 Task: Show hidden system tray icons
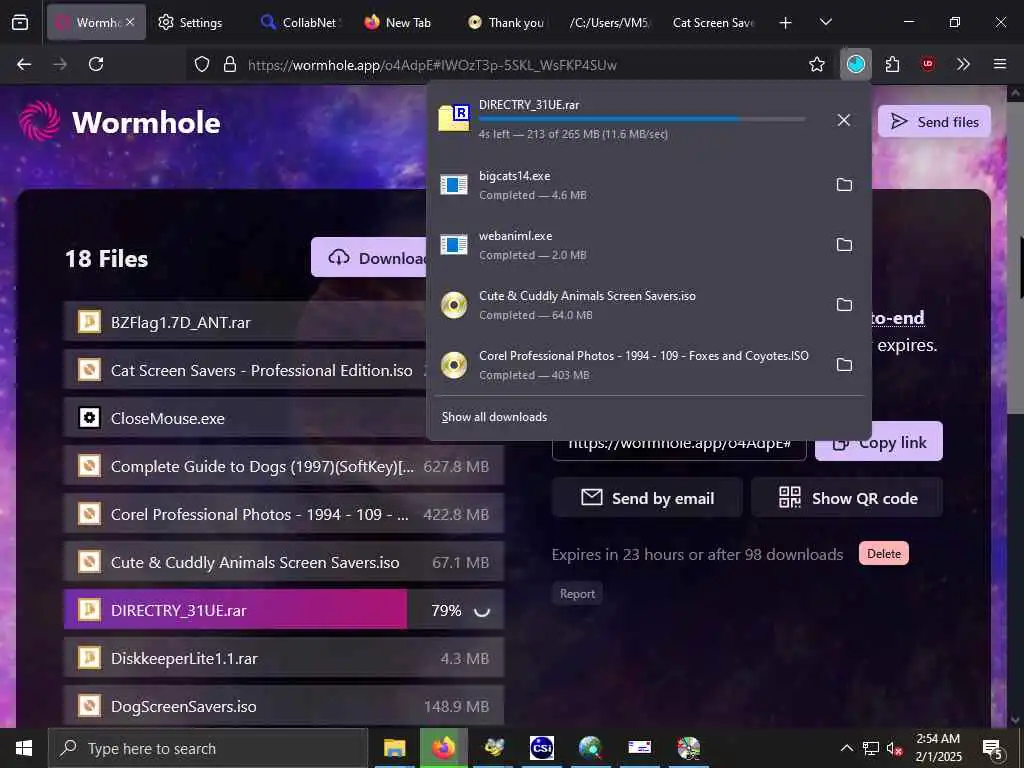tap(846, 748)
